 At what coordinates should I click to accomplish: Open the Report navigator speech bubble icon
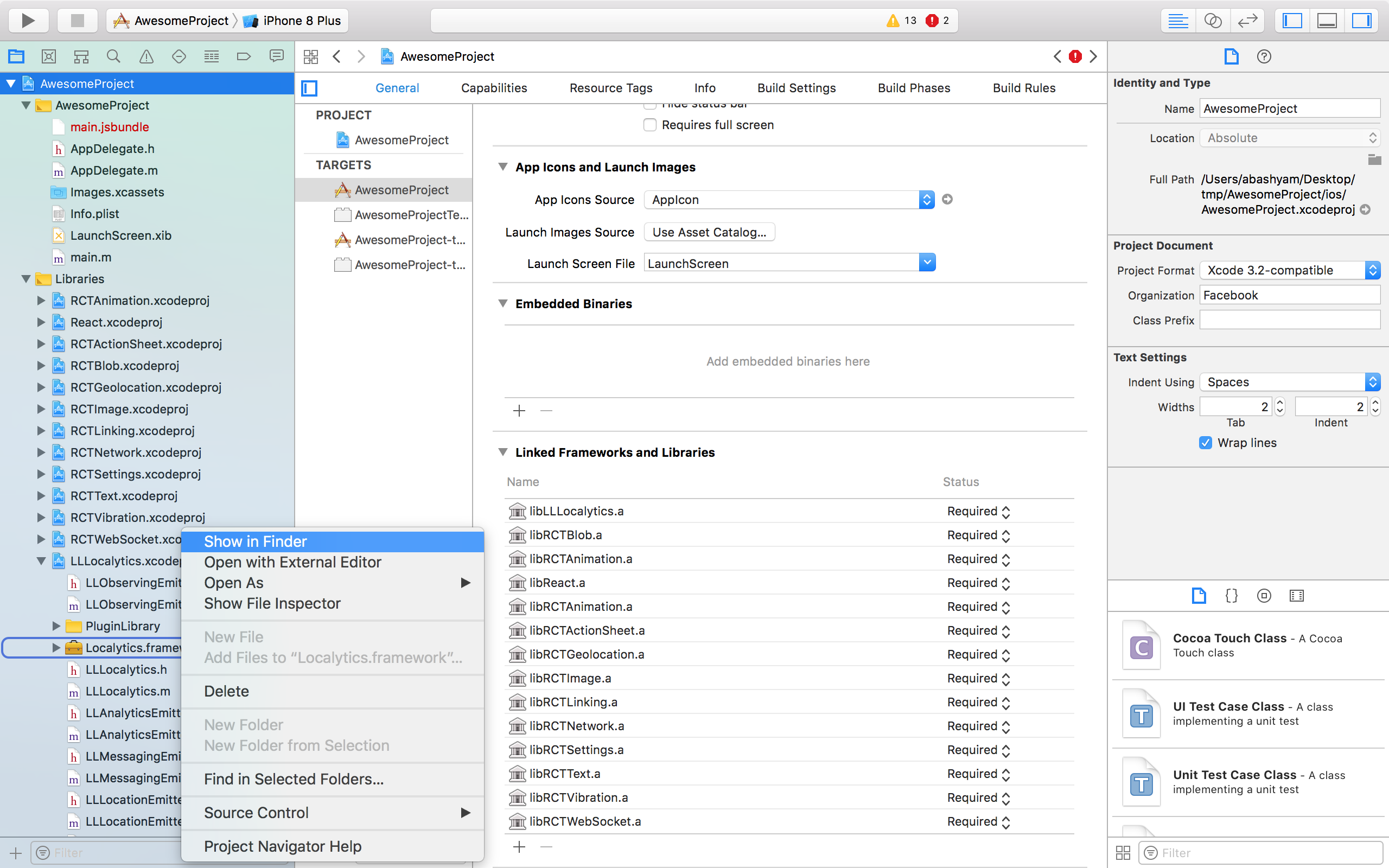[x=277, y=56]
